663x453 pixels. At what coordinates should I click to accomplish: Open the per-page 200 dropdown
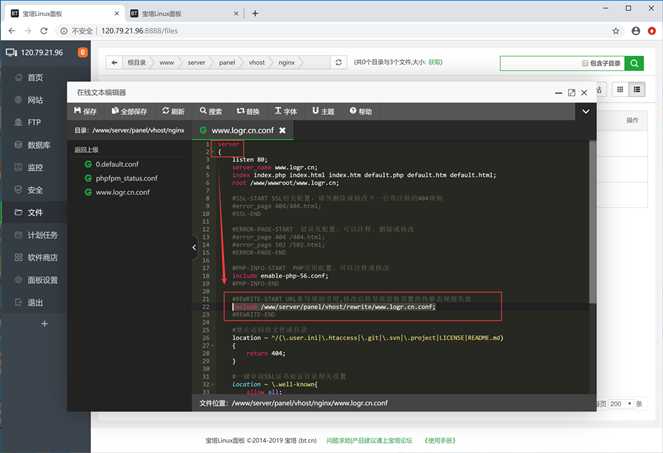pyautogui.click(x=621, y=404)
